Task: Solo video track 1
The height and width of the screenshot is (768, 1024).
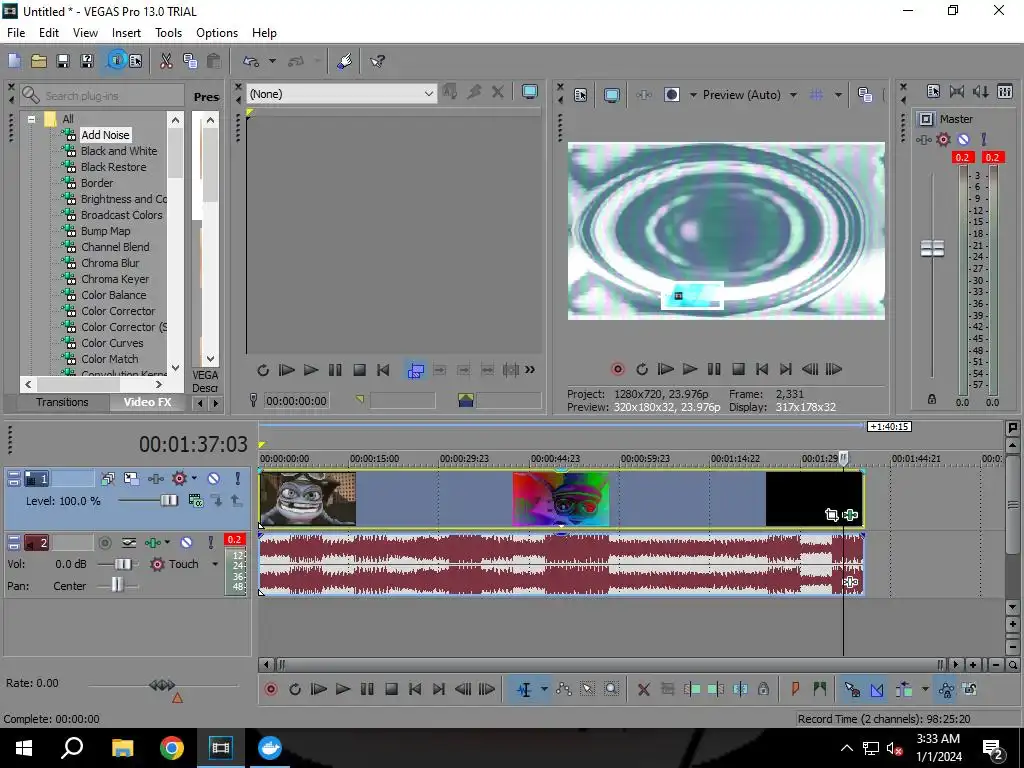Action: [x=238, y=479]
